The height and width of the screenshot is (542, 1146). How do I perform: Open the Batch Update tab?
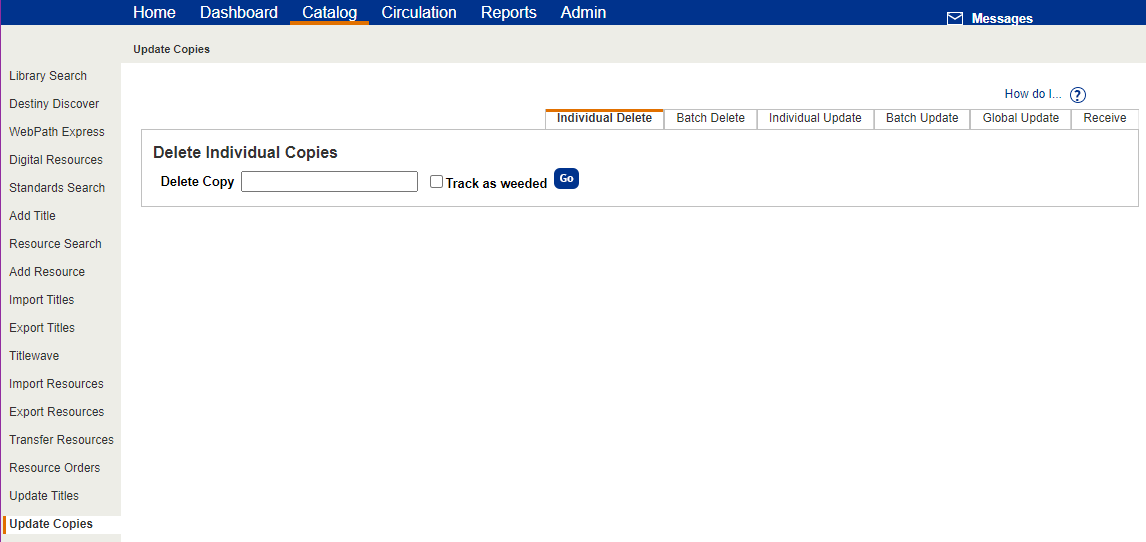[922, 118]
